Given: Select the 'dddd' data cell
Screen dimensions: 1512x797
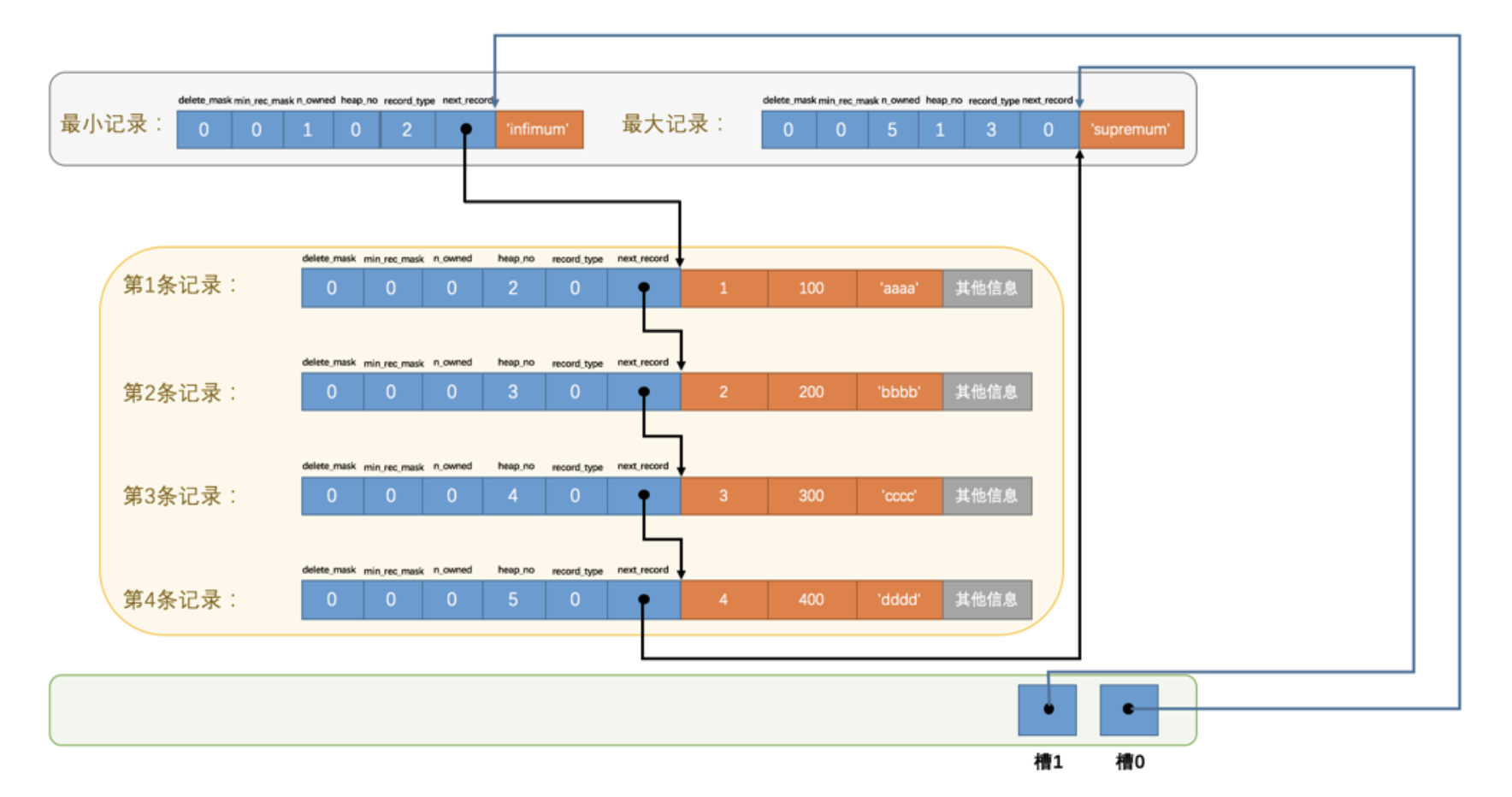Looking at the screenshot, I should 899,599.
